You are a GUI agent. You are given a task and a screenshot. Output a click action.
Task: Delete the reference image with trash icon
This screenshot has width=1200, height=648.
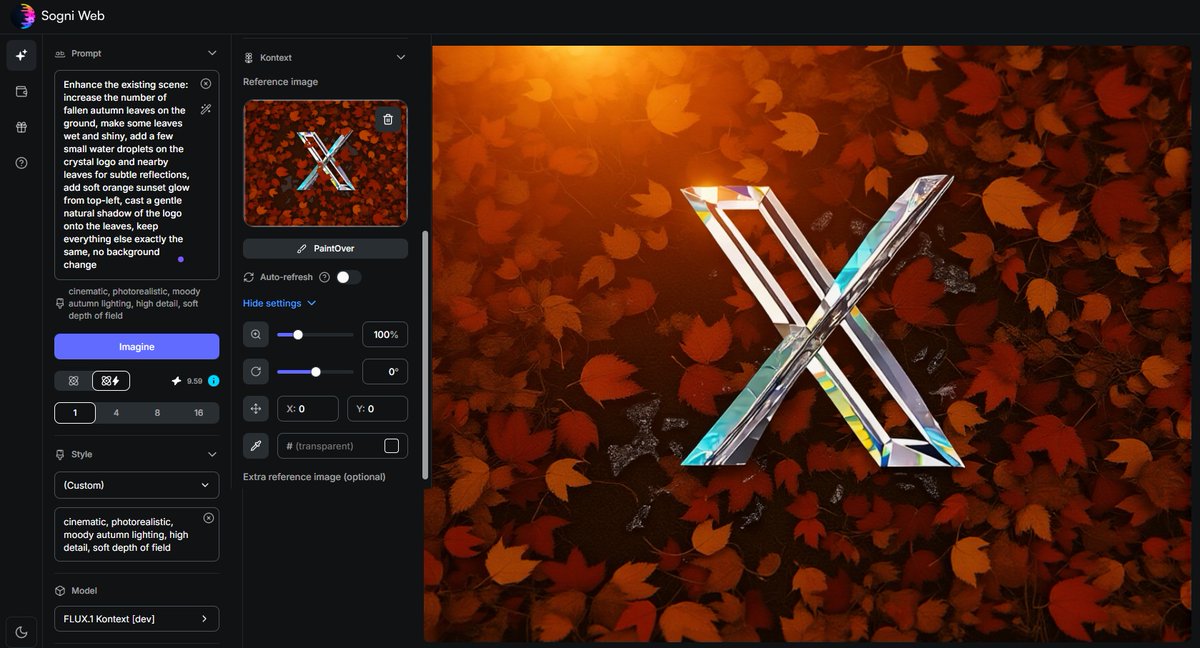pos(388,119)
